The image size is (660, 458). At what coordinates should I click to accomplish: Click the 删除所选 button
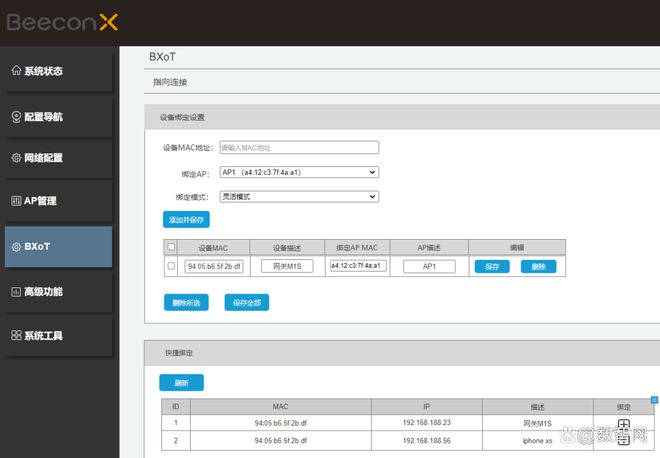186,302
